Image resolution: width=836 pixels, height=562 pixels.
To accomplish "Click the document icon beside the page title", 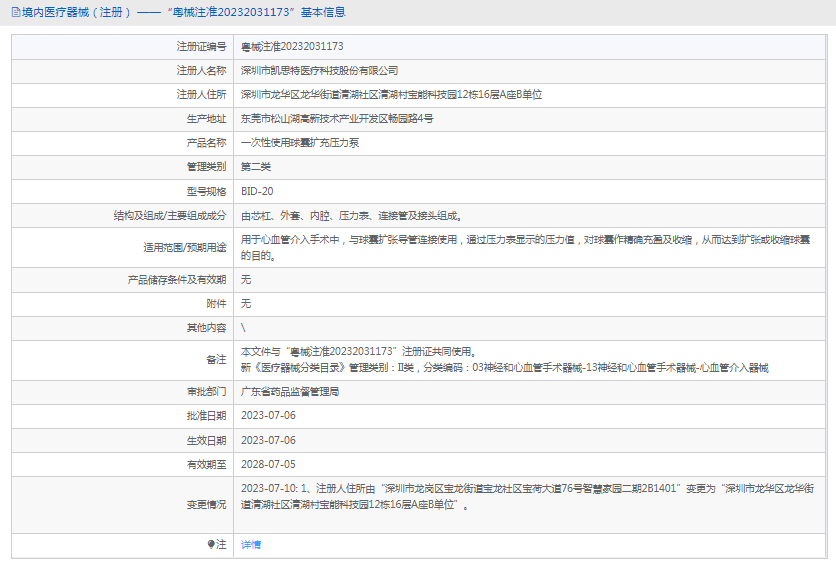I will tap(16, 12).
